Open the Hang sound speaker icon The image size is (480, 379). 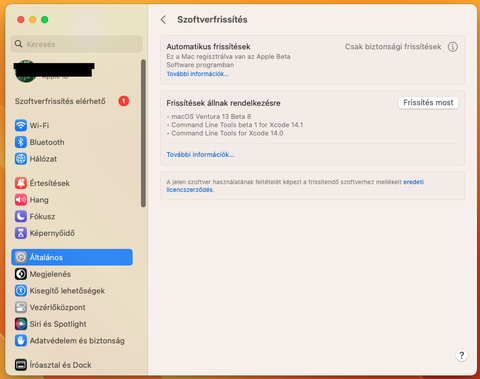coord(21,200)
